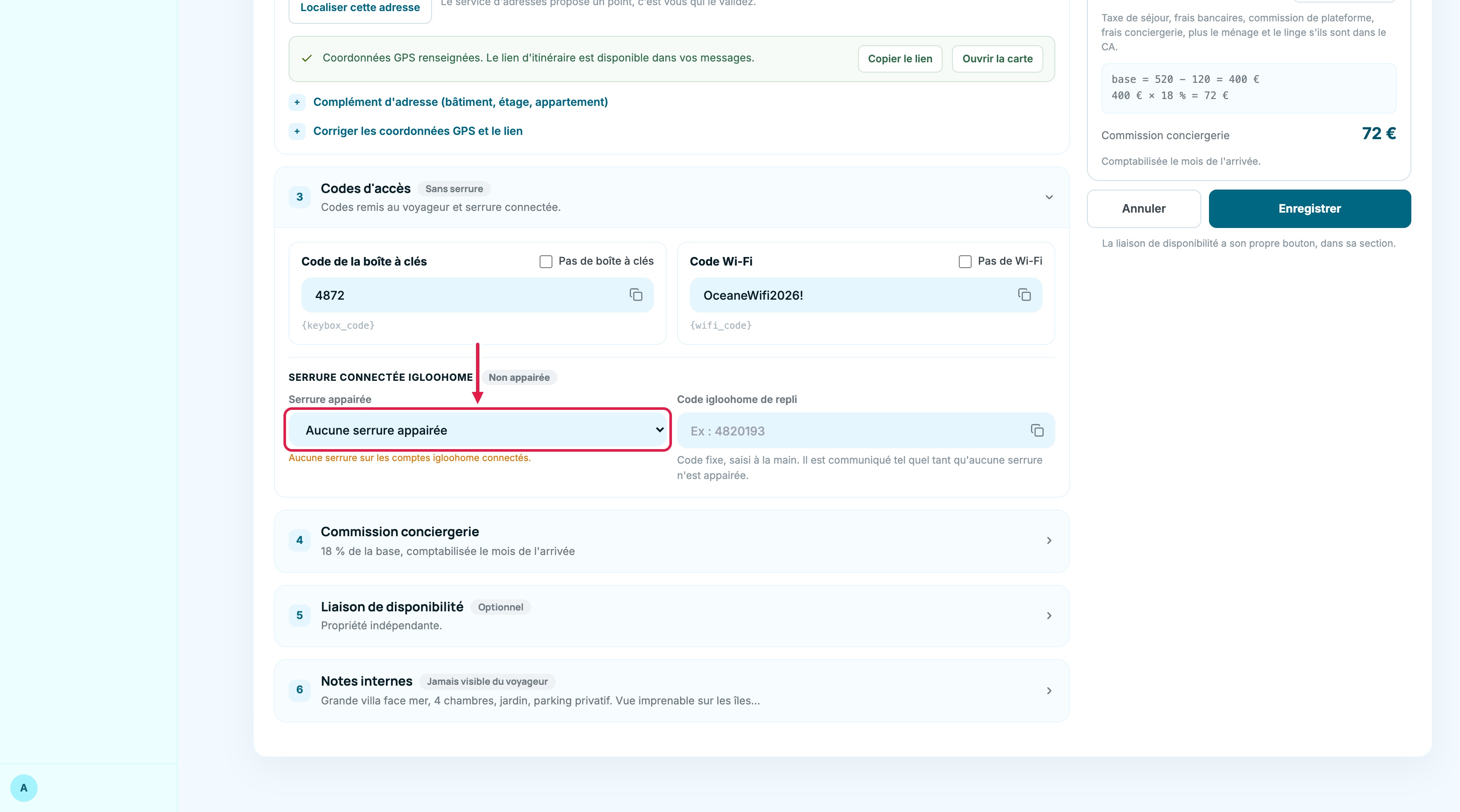Tick the Pas de boîte à clés checkbox
The height and width of the screenshot is (812, 1460).
click(546, 261)
